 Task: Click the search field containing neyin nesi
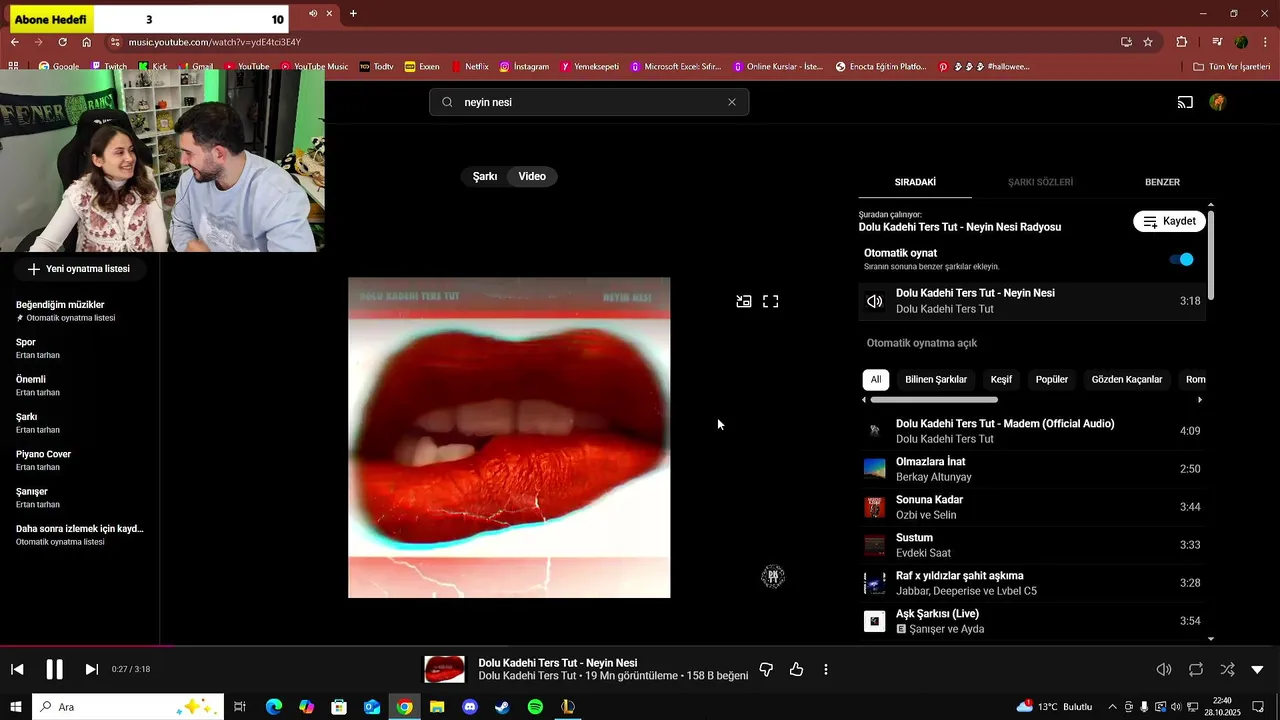pos(589,102)
